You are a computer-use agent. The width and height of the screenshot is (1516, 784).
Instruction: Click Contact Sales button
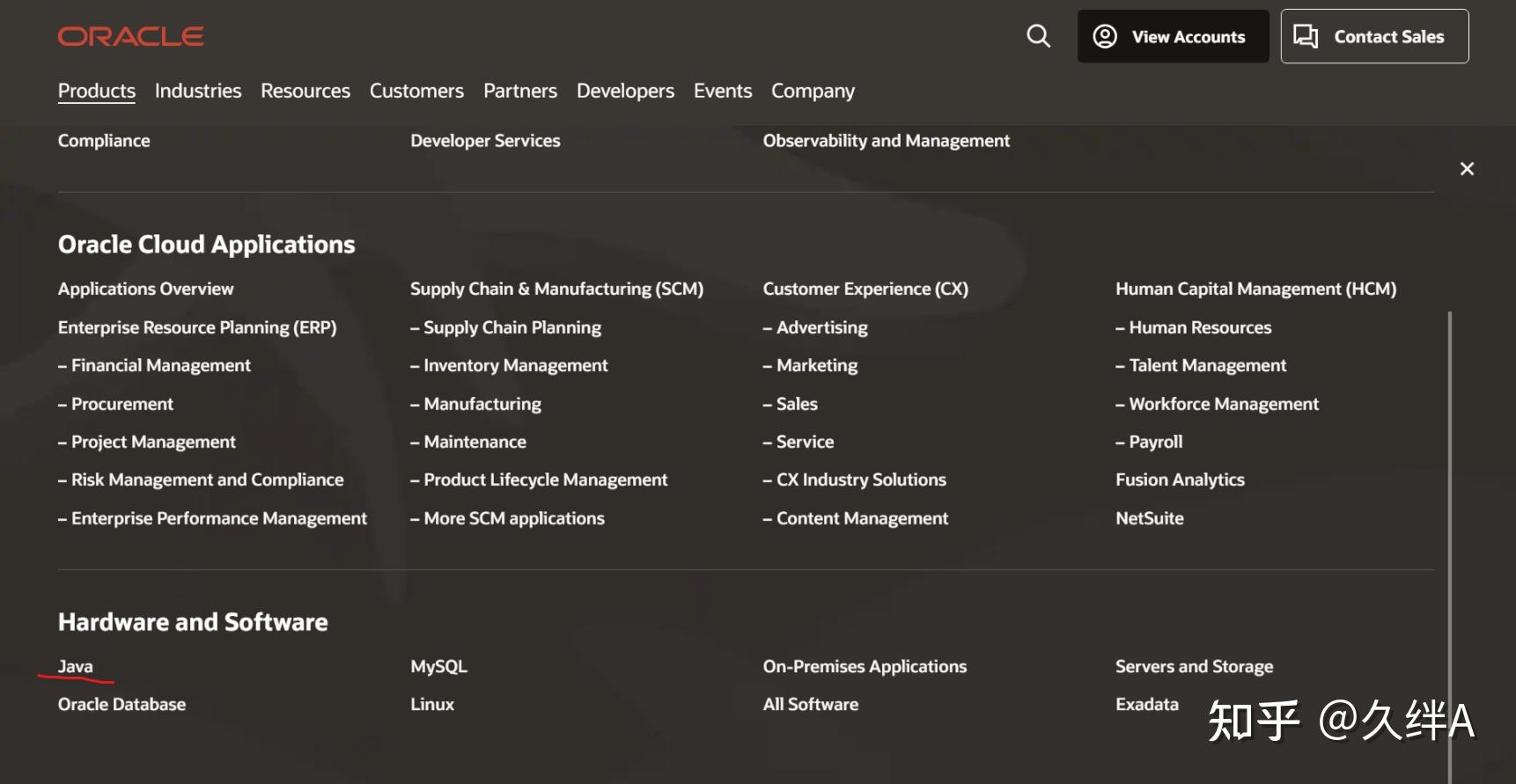1374,37
